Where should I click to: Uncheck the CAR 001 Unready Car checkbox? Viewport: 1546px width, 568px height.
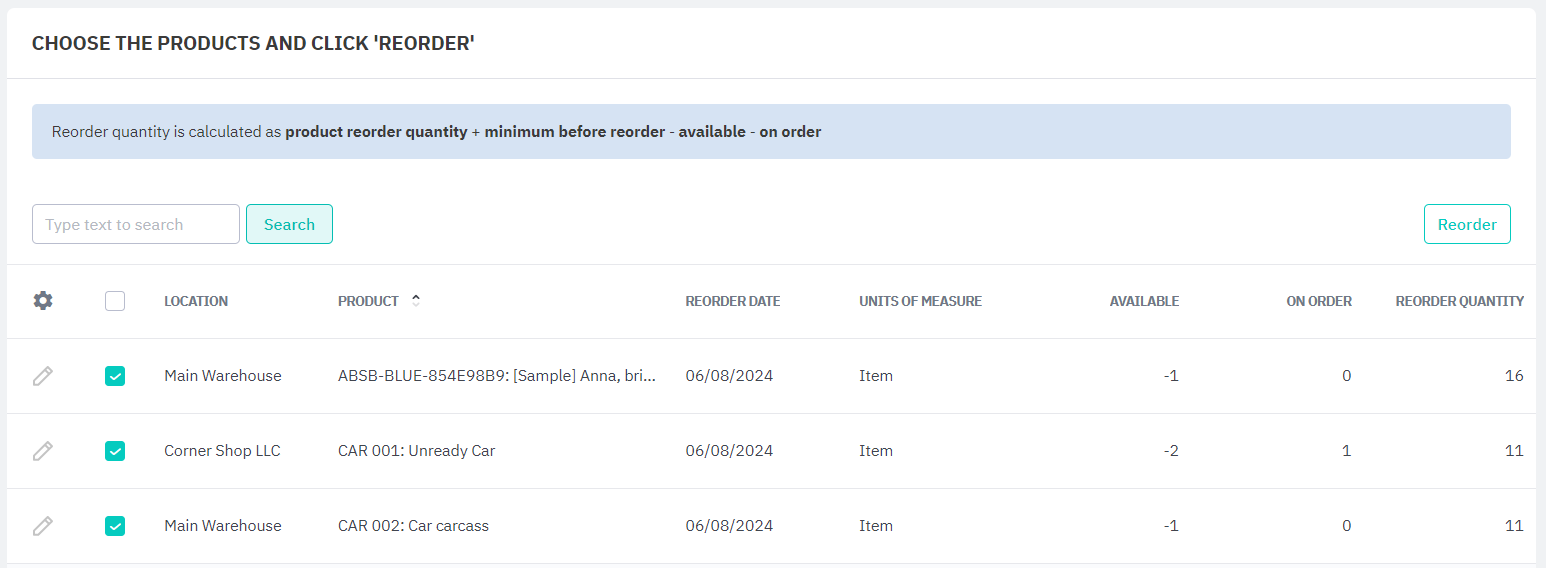click(x=115, y=451)
